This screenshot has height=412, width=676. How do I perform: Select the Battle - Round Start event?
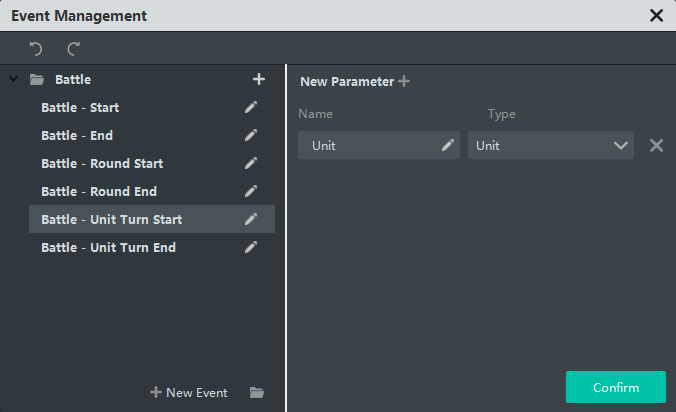(x=102, y=163)
